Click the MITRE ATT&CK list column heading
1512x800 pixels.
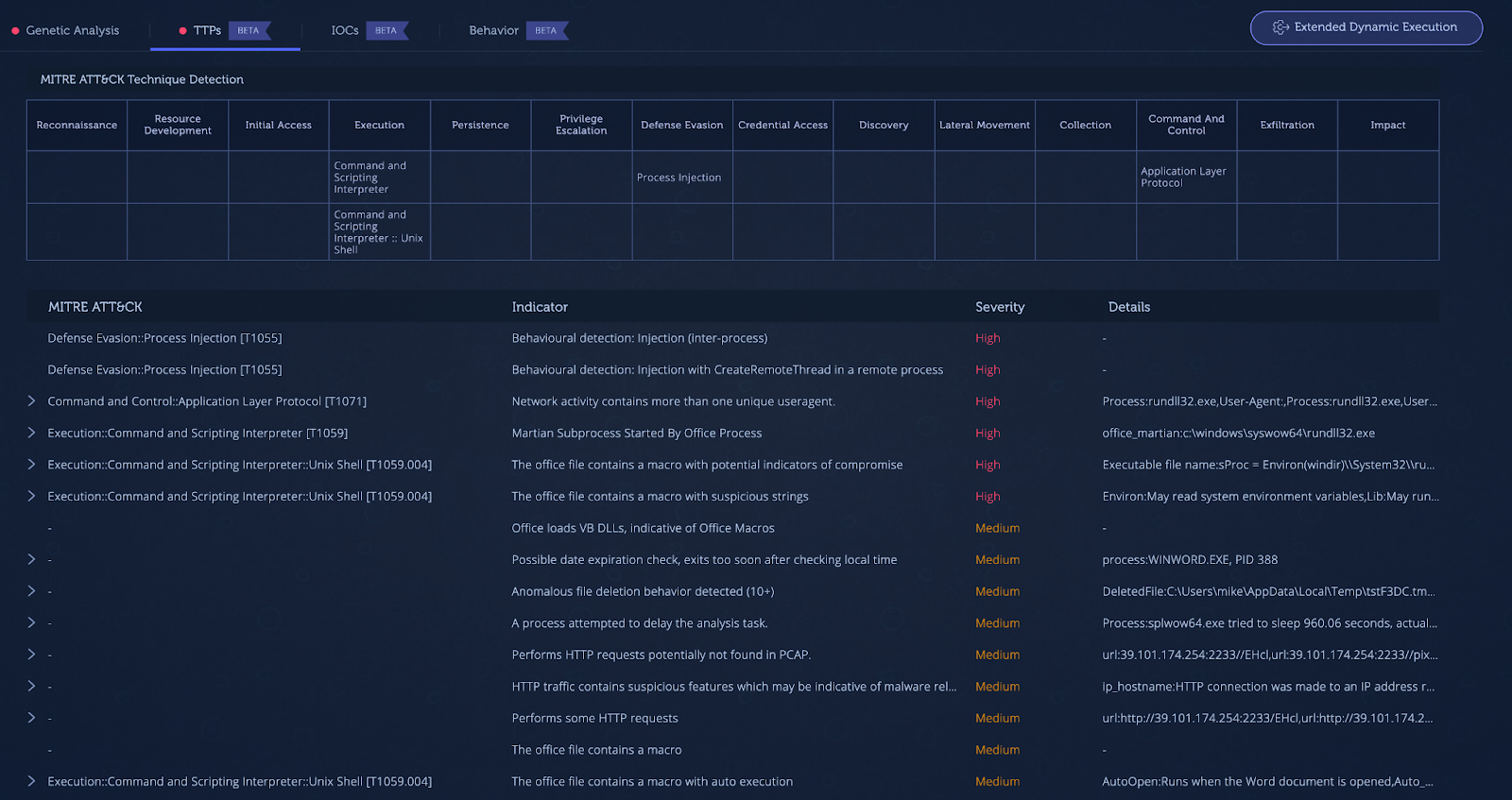click(95, 307)
